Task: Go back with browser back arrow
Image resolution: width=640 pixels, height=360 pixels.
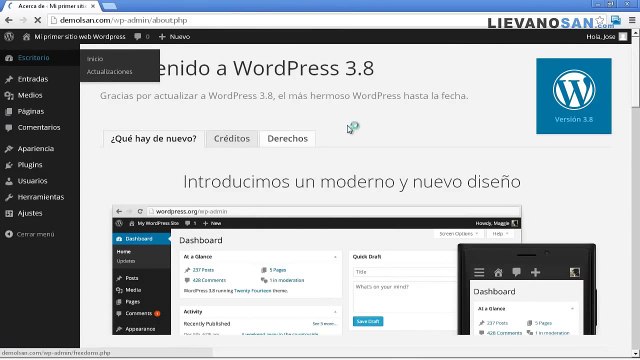Action: click(x=9, y=20)
